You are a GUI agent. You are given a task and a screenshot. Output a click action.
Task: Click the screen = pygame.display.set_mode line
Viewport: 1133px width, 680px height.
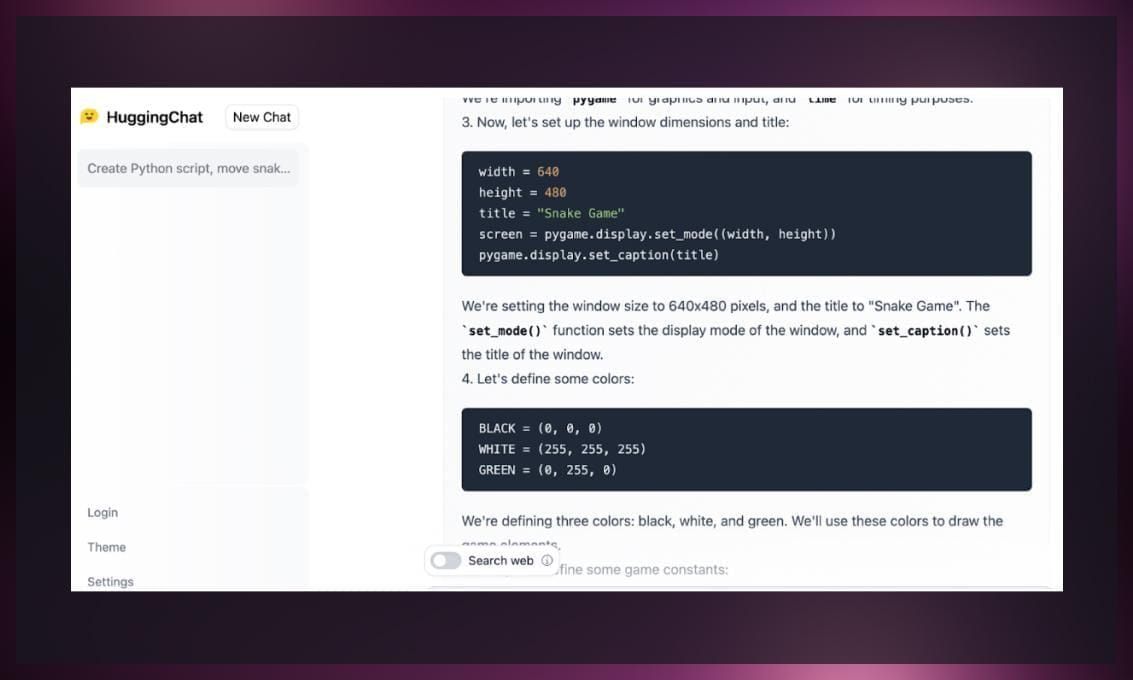(657, 234)
